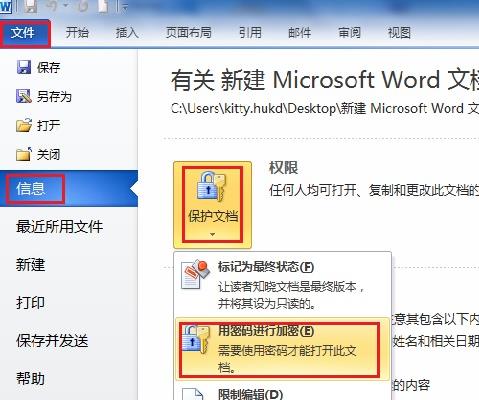Click the 打开 folder icon
The width and height of the screenshot is (479, 400).
[24, 125]
